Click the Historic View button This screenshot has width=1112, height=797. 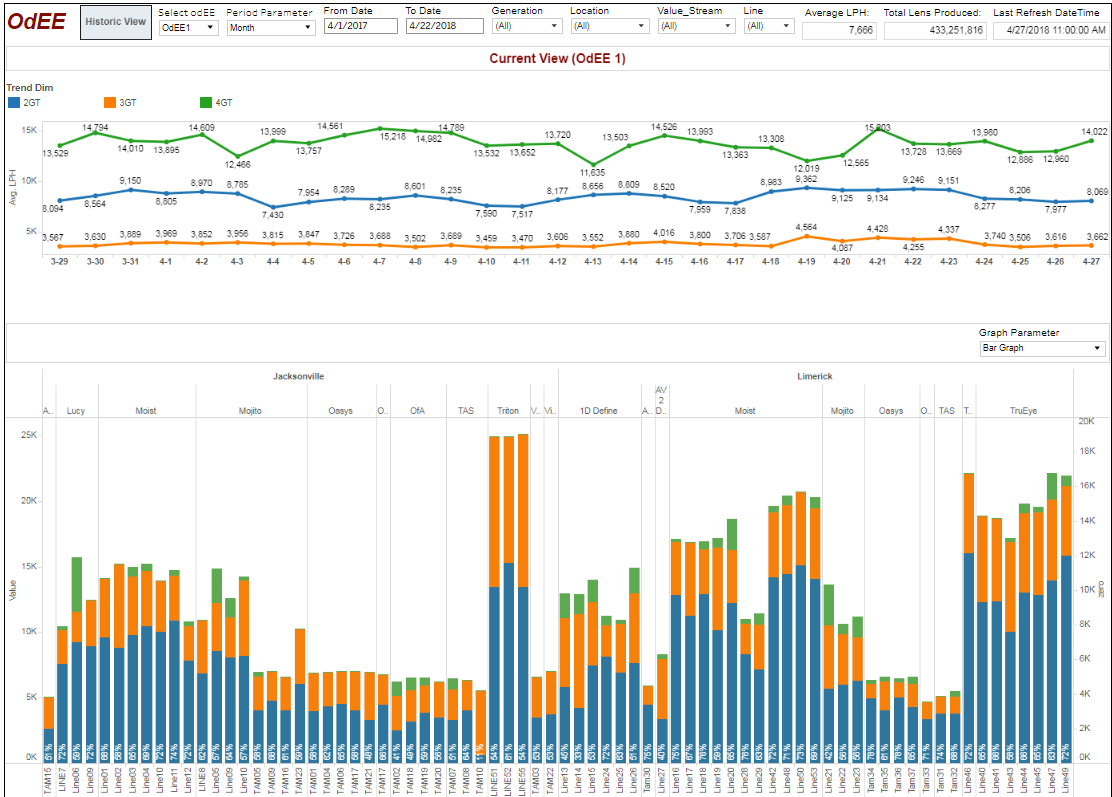(x=116, y=22)
